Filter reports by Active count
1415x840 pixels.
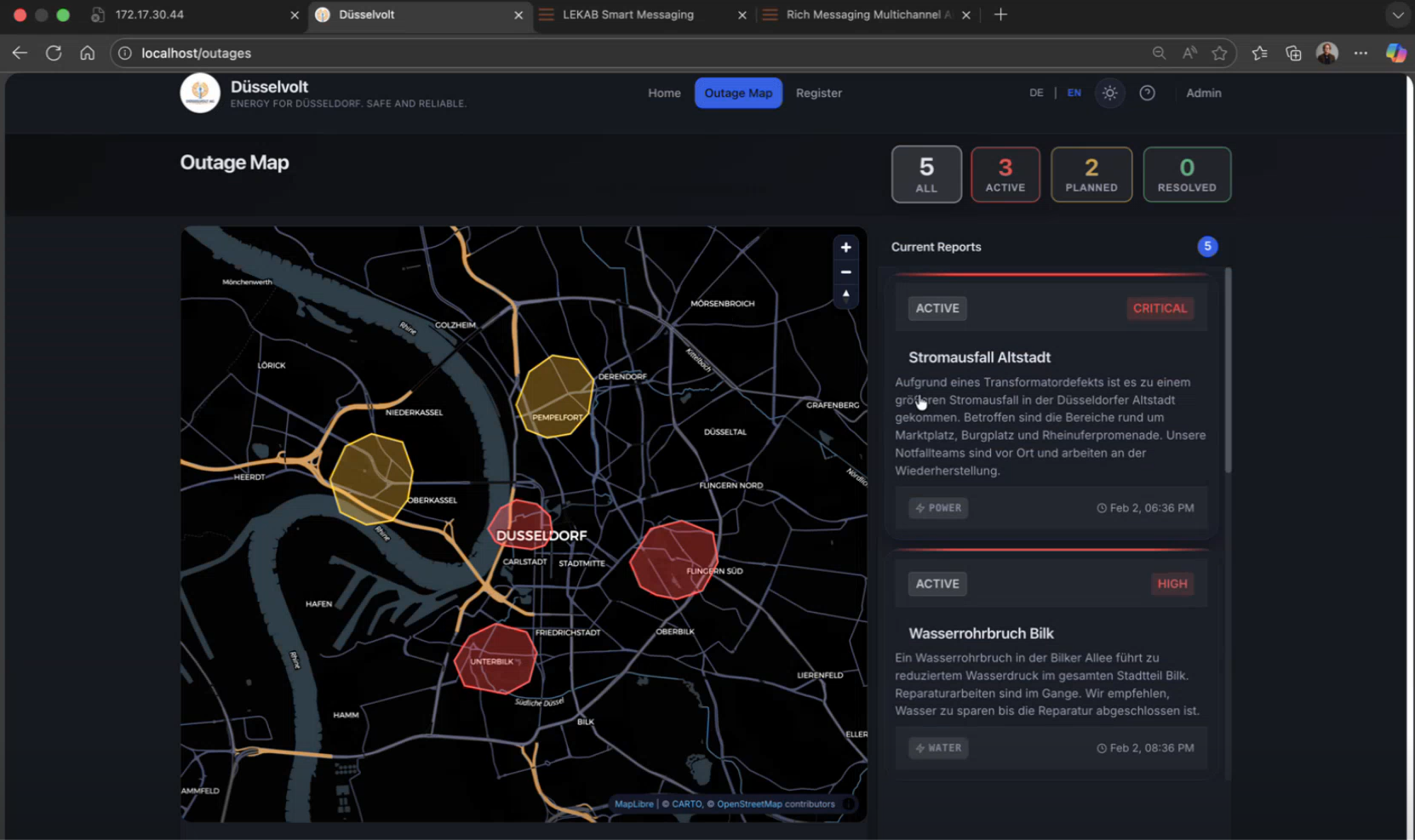1005,174
